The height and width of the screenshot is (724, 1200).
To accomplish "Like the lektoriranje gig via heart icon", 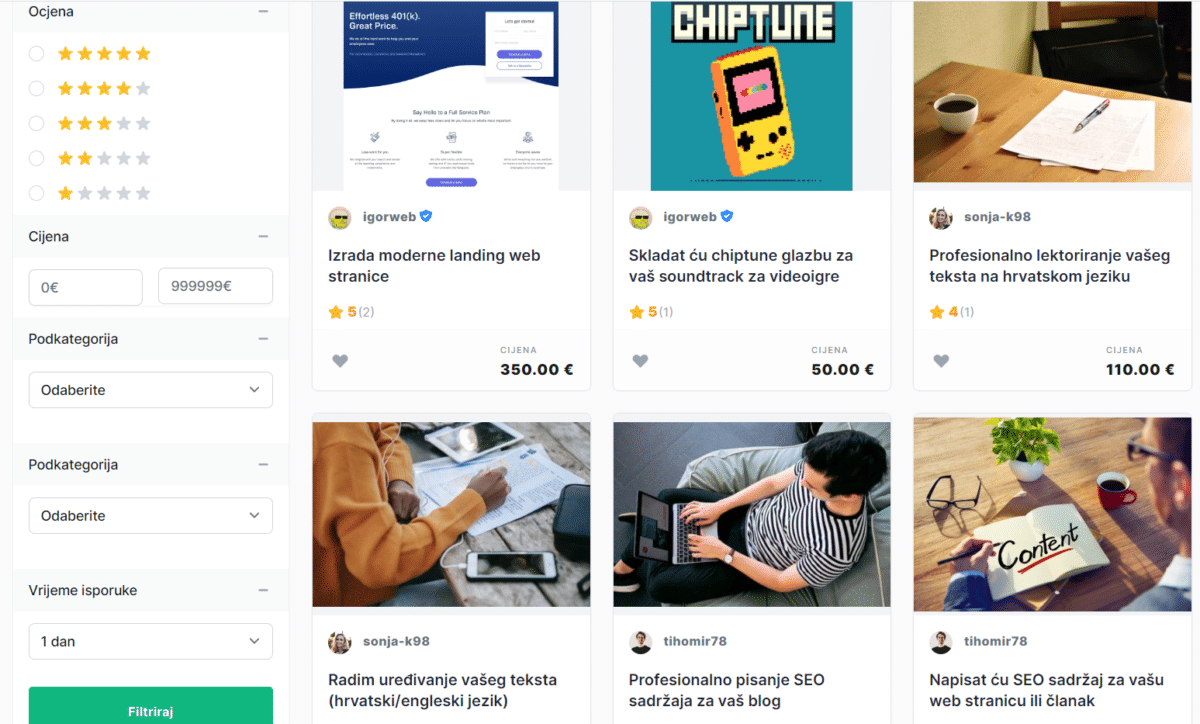I will coord(941,361).
